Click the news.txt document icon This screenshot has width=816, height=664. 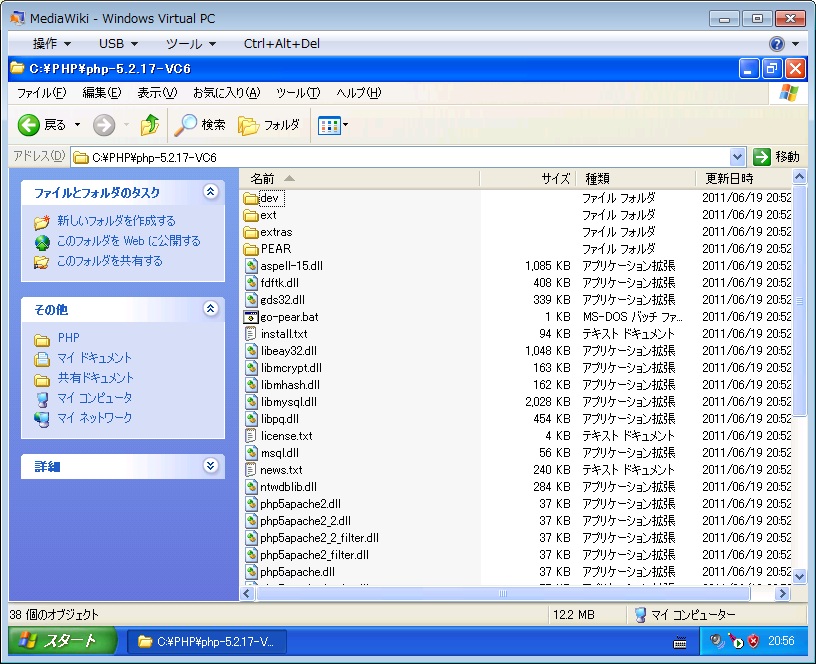251,470
